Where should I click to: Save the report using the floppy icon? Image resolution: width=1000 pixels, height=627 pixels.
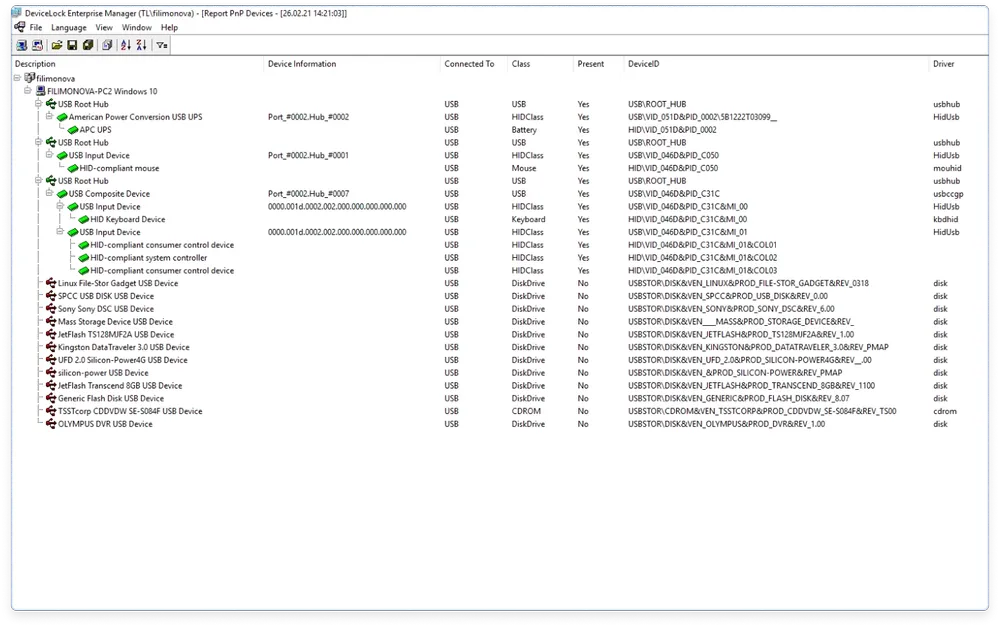click(x=72, y=45)
